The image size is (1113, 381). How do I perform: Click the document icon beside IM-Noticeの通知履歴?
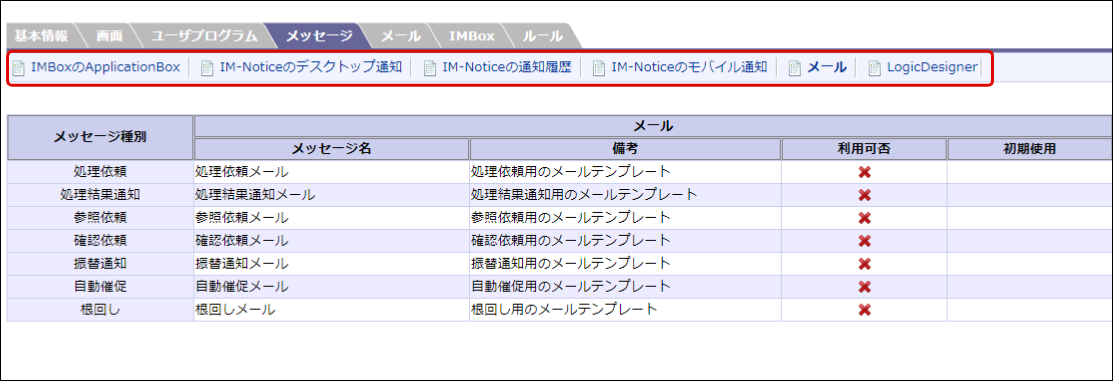(x=429, y=68)
